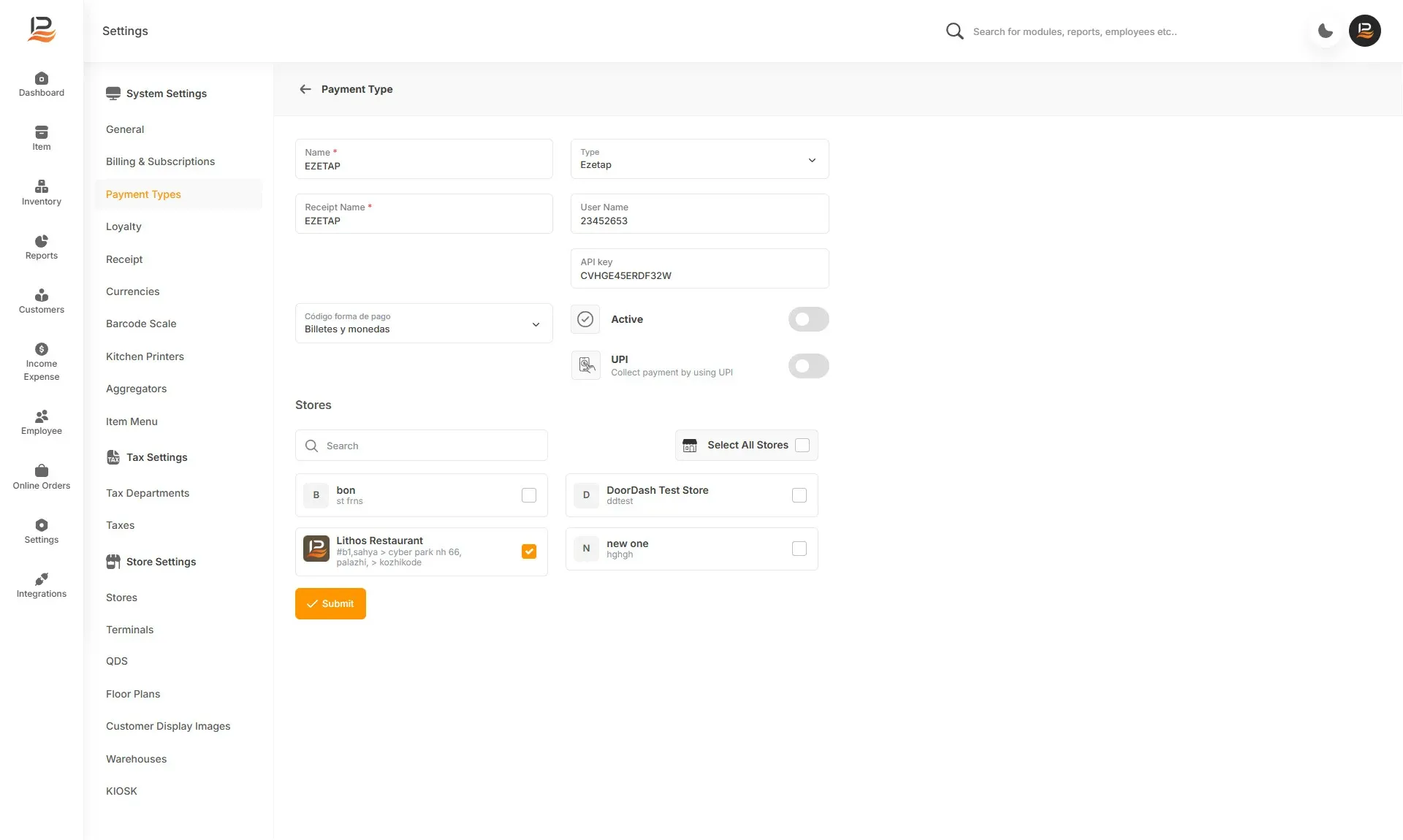Uncheck the Lithos Restaurant checkbox
Viewport: 1403px width, 840px height.
(529, 551)
